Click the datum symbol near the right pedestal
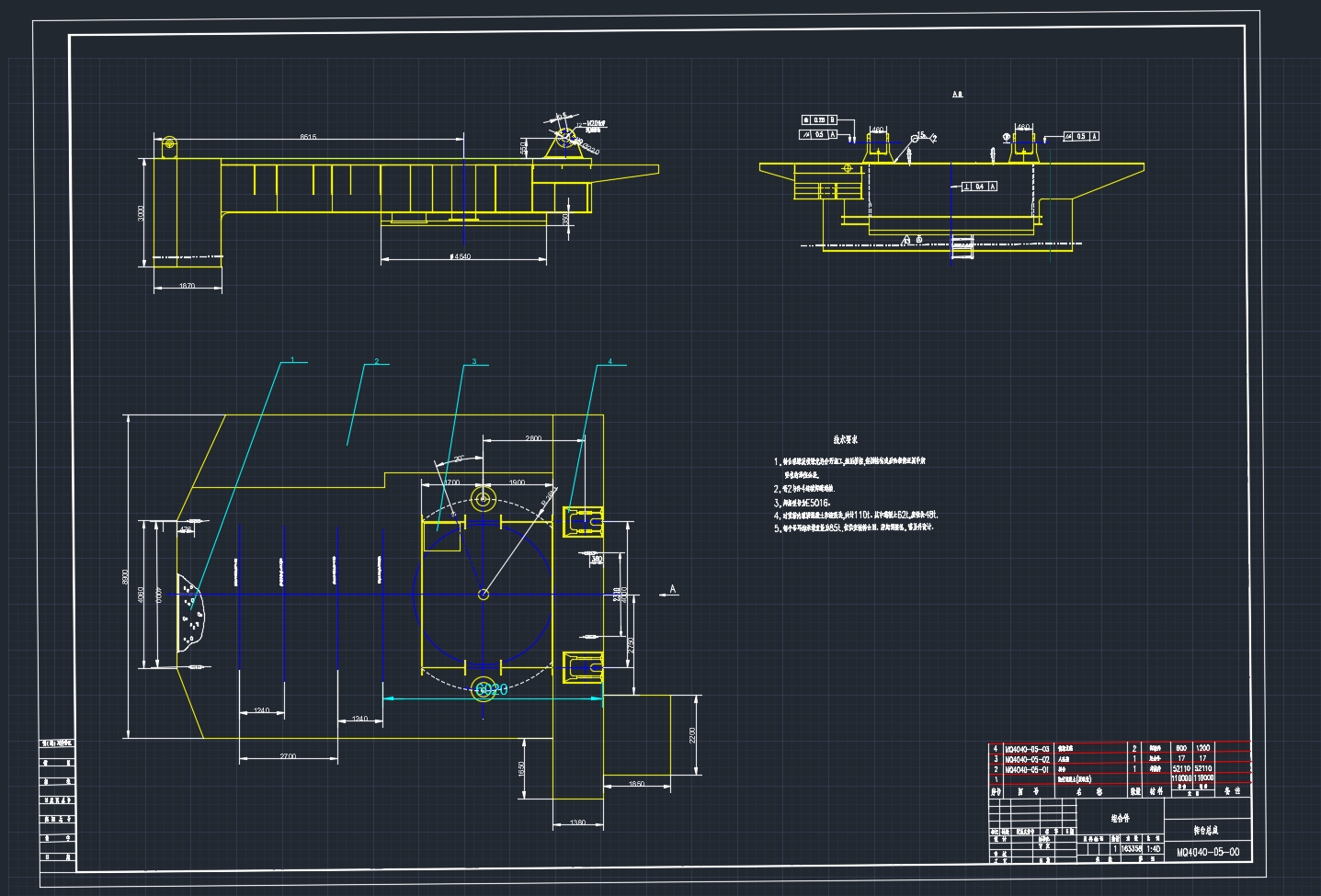 tap(1005, 136)
